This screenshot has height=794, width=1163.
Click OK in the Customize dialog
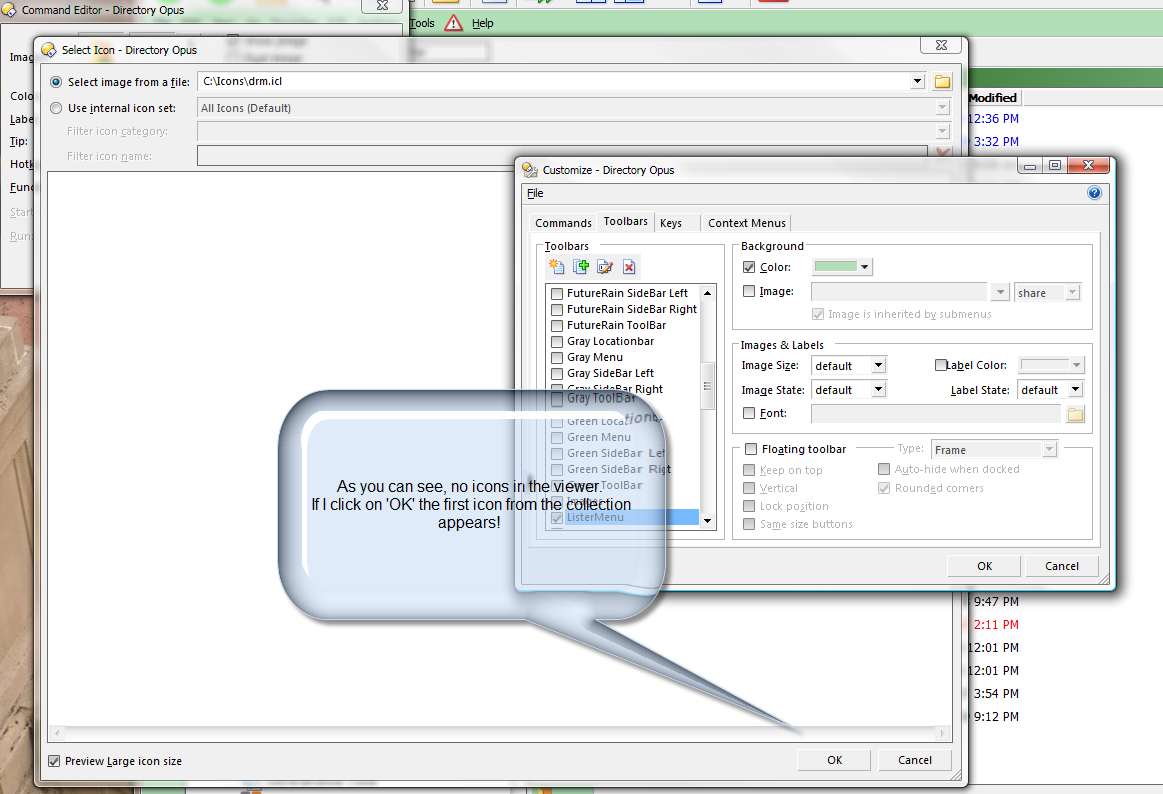983,565
